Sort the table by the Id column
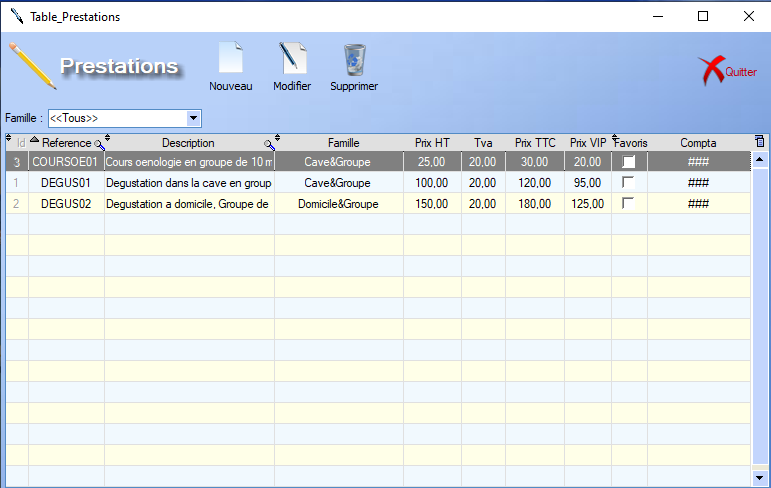The height and width of the screenshot is (488, 771). (21, 143)
